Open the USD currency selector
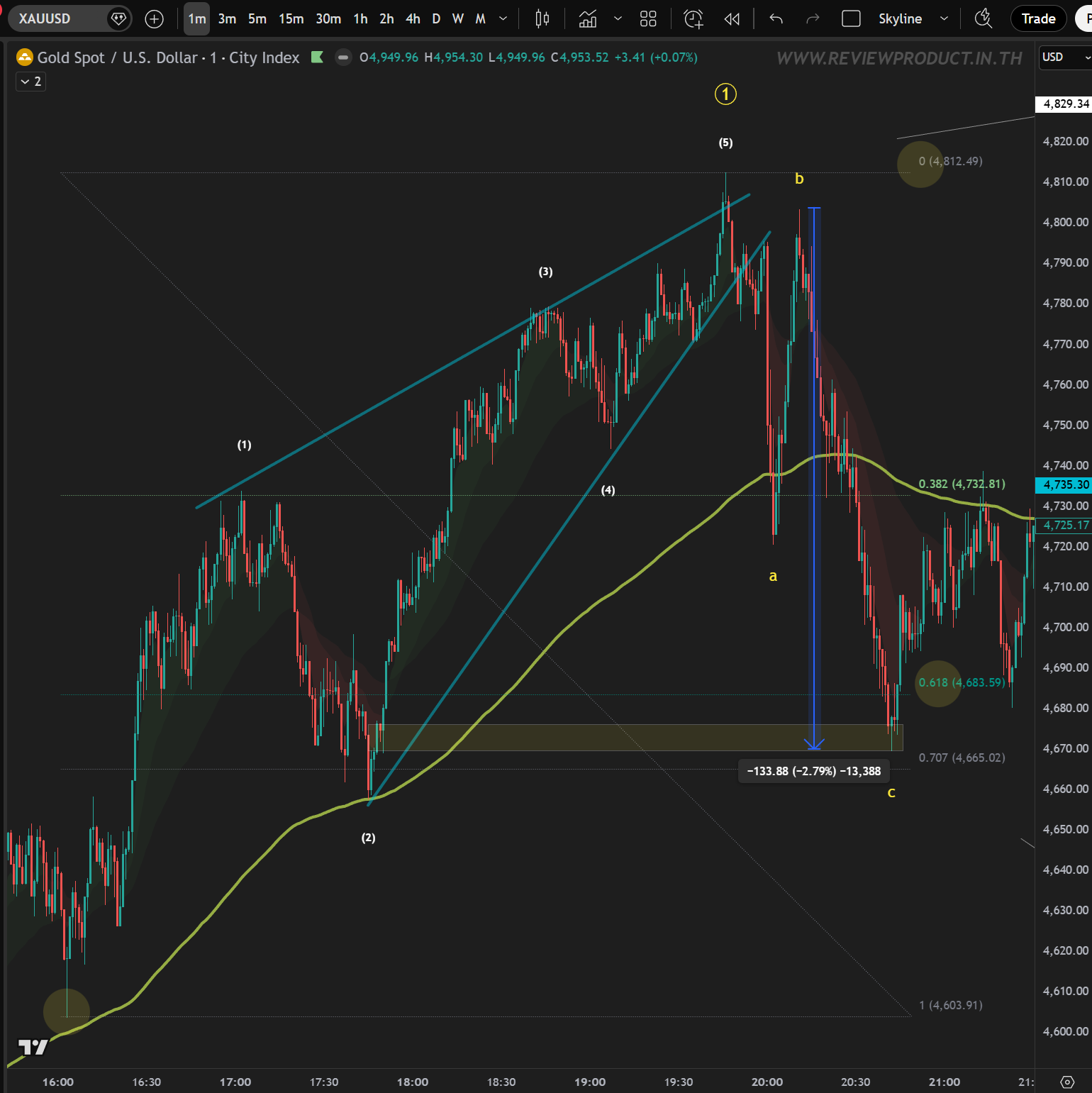The width and height of the screenshot is (1092, 1093). click(x=1064, y=57)
